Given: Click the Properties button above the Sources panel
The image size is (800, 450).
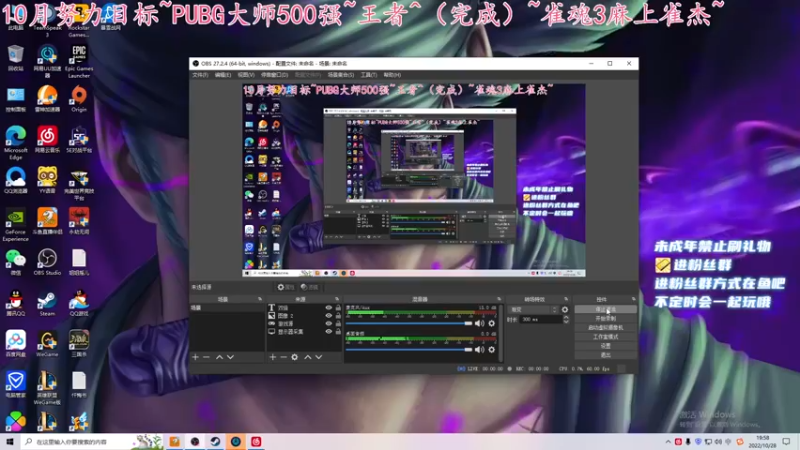Looking at the screenshot, I should coord(286,287).
